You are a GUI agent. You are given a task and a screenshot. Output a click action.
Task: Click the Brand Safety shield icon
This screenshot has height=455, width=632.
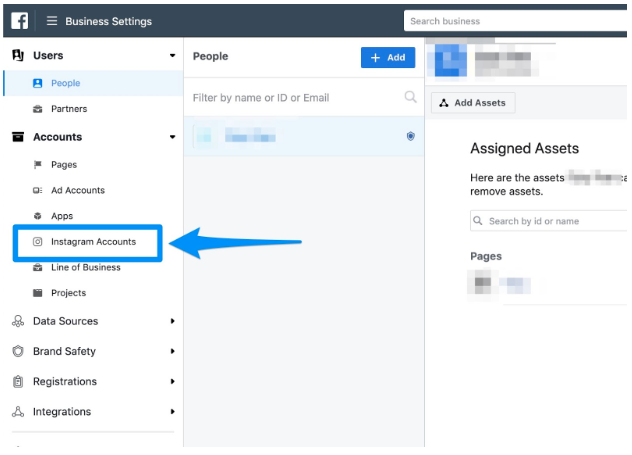pos(18,351)
